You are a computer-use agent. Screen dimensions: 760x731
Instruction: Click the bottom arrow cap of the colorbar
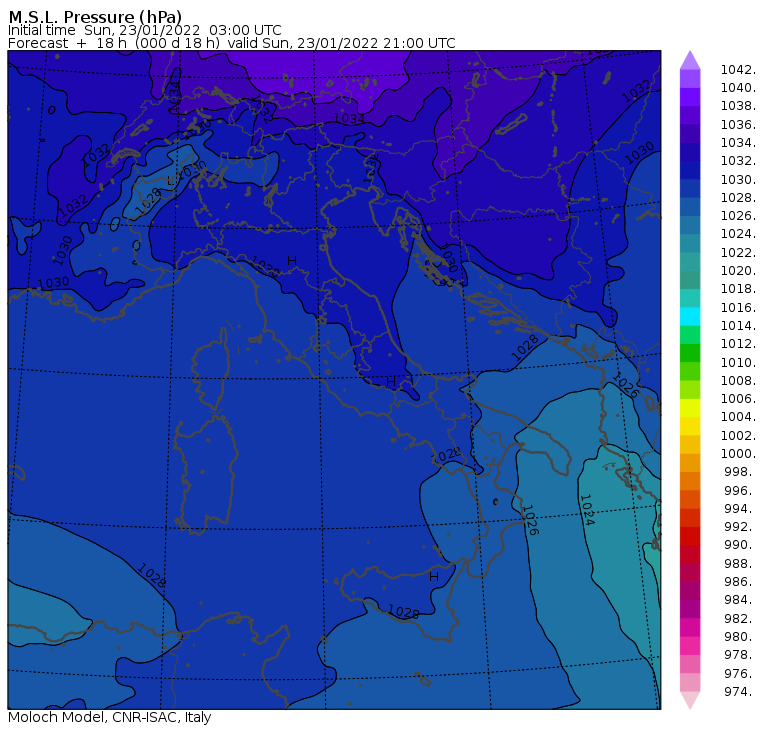point(690,700)
